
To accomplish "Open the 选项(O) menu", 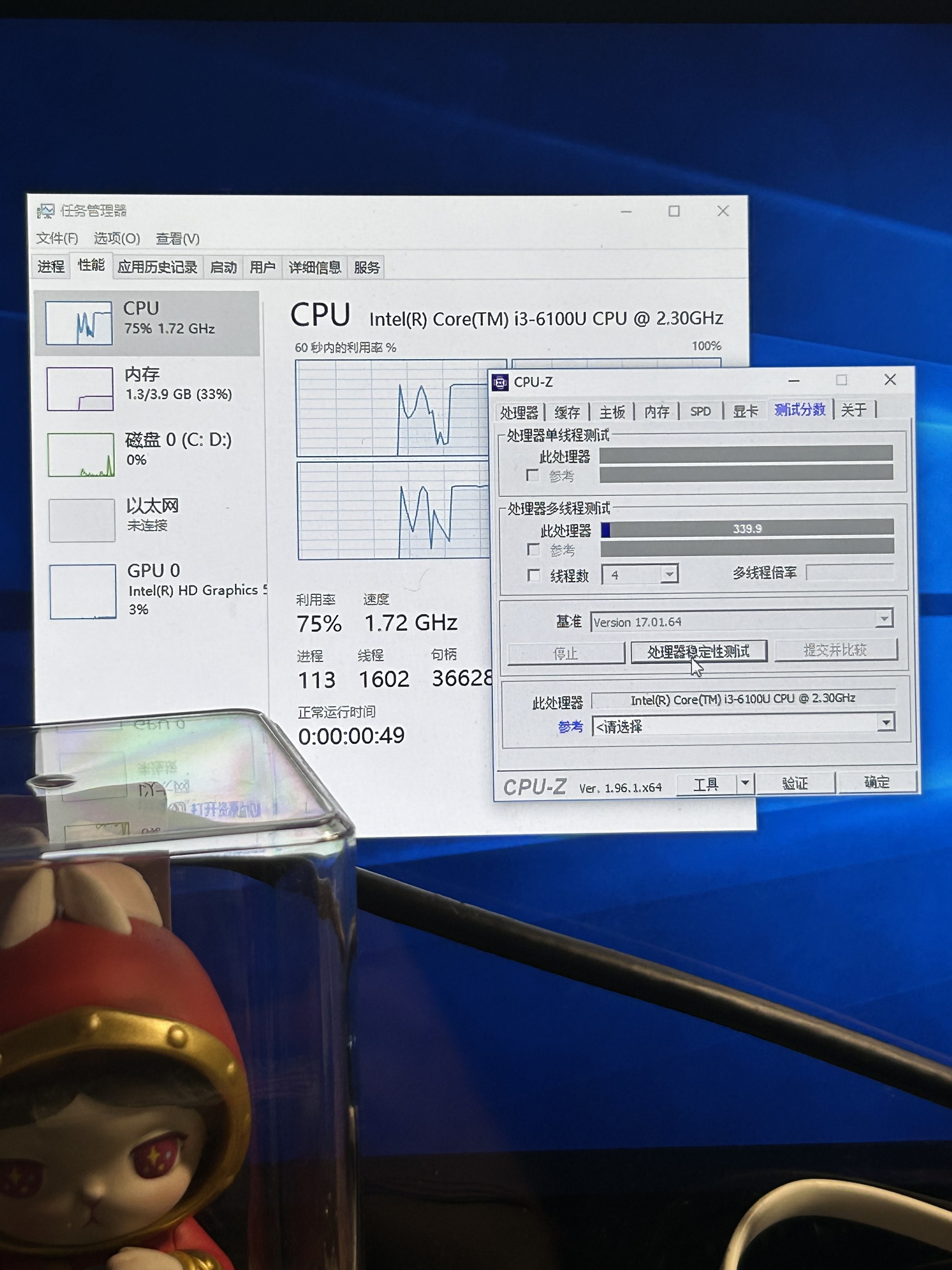I will point(116,238).
